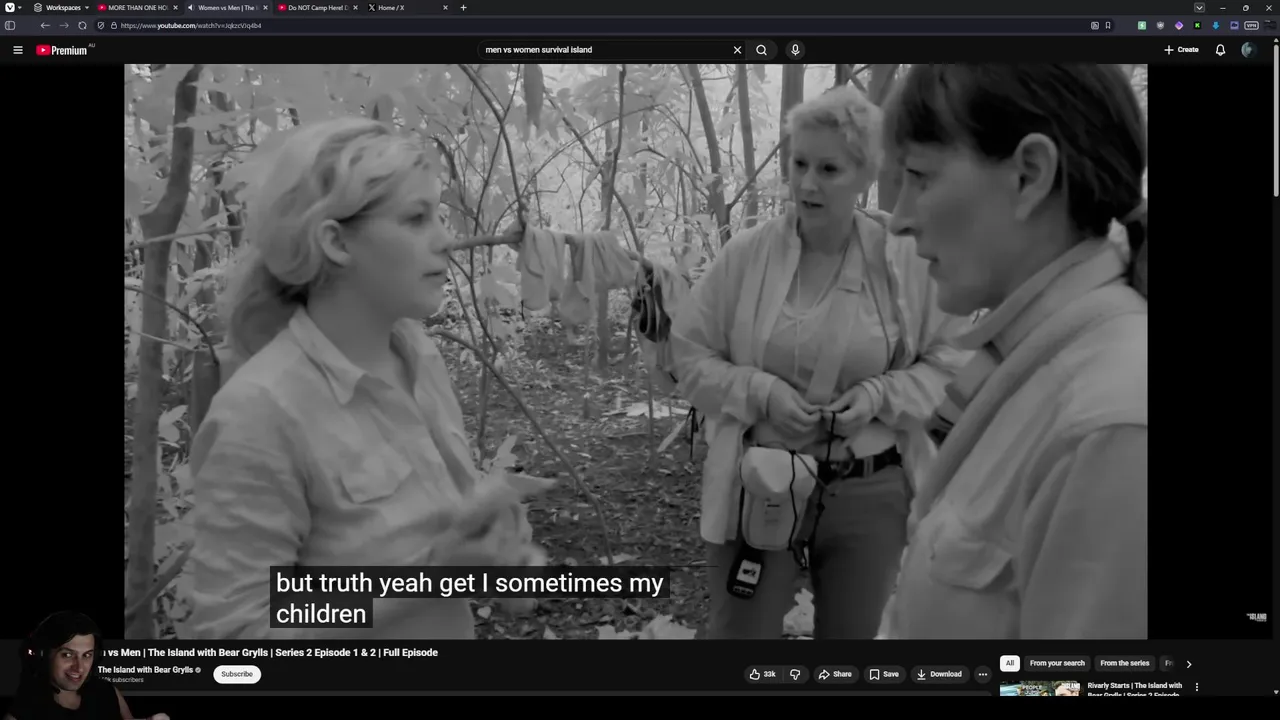Open the YouTube guide hamburger menu
1280x720 pixels.
tap(17, 50)
